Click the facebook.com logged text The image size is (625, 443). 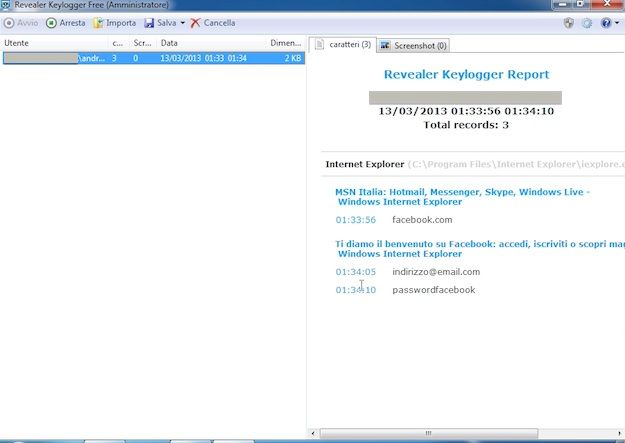pos(422,220)
